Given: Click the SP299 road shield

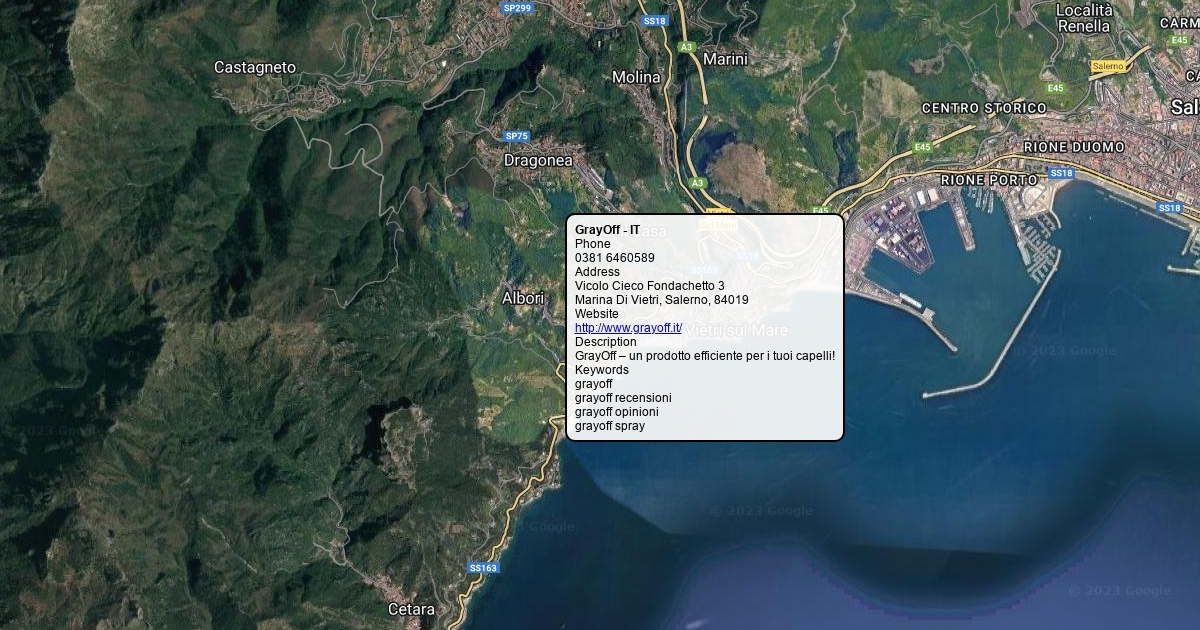Looking at the screenshot, I should (x=517, y=8).
